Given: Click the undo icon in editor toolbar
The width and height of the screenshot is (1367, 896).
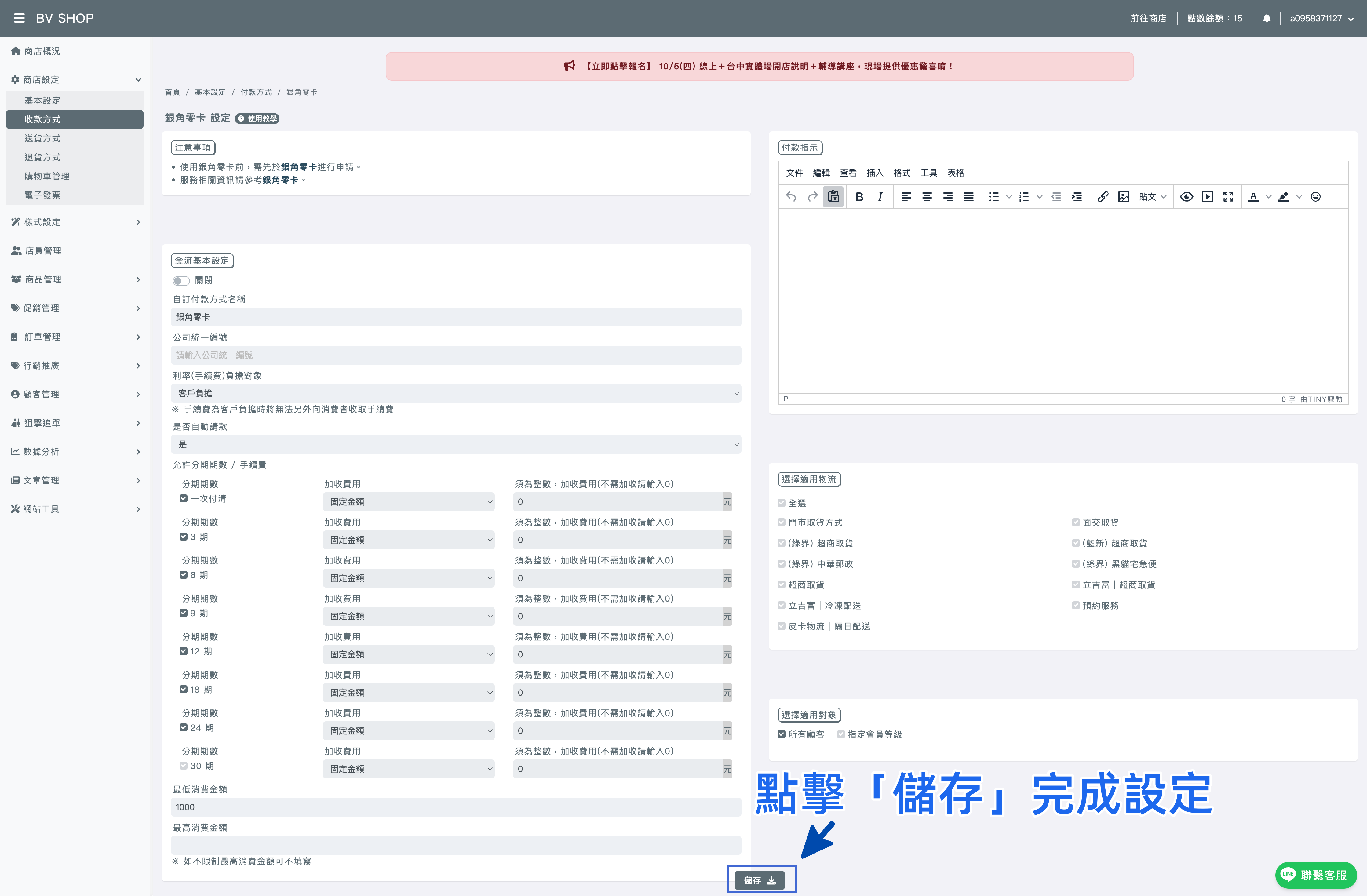Looking at the screenshot, I should [791, 197].
